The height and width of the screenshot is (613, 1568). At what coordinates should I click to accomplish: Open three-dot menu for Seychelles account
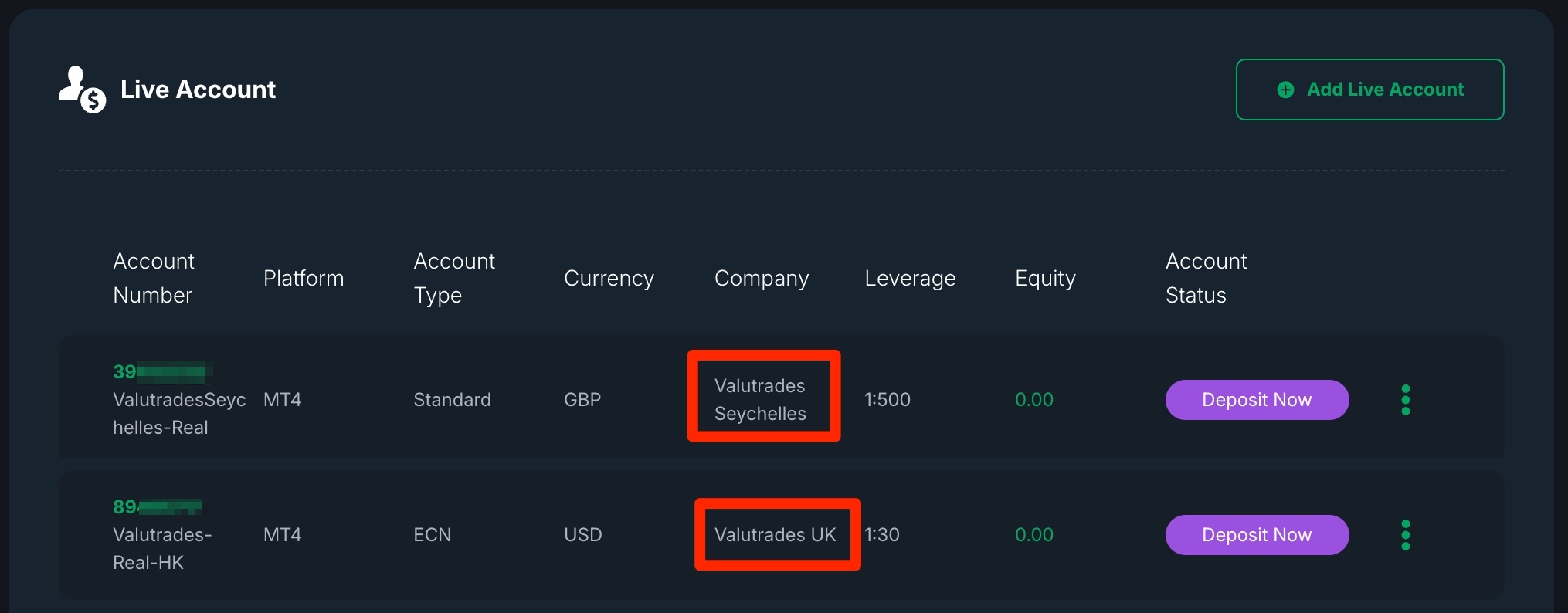coord(1406,400)
